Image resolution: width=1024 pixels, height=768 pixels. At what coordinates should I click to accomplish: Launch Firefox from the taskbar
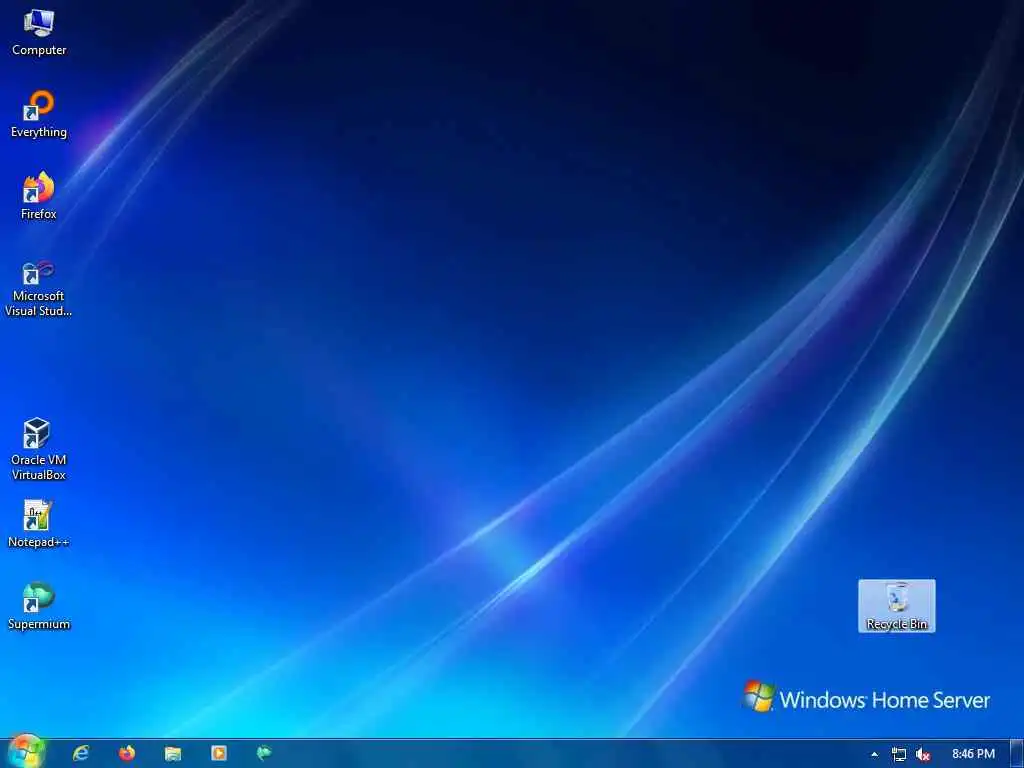click(127, 754)
